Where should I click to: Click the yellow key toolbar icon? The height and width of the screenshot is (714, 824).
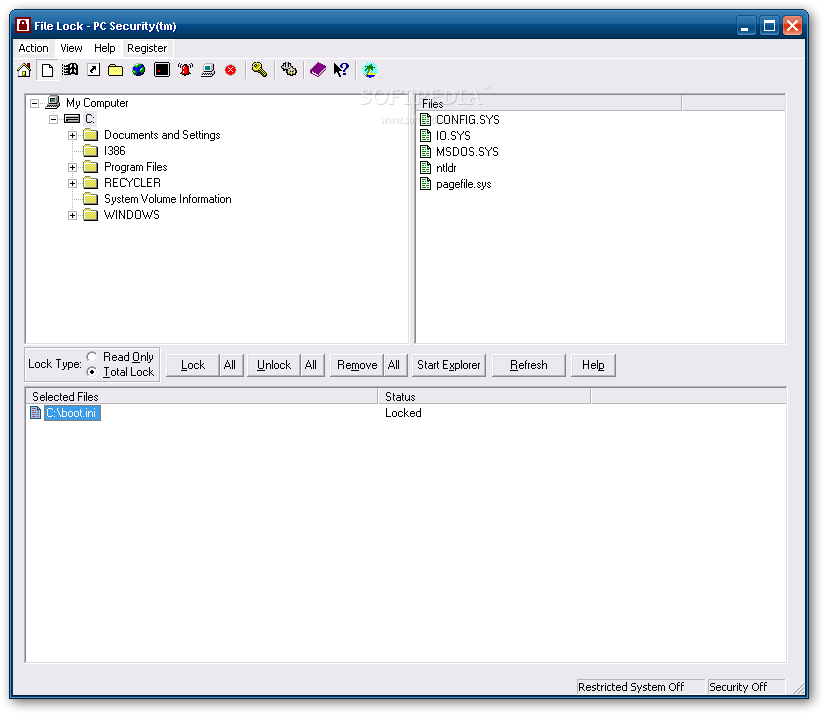pyautogui.click(x=259, y=70)
